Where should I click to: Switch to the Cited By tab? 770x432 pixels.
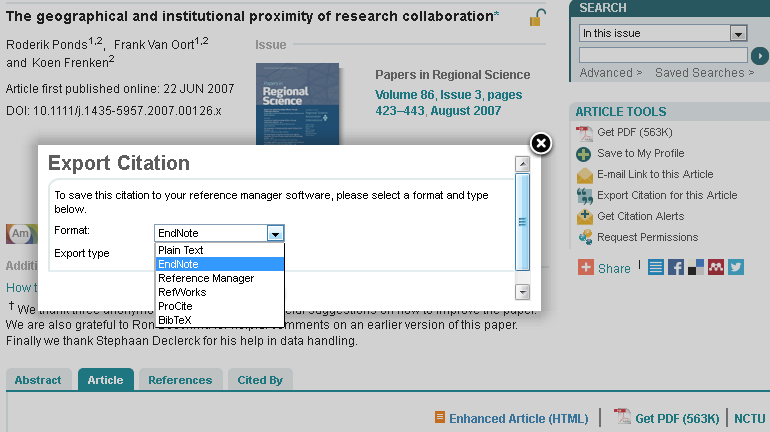[260, 380]
